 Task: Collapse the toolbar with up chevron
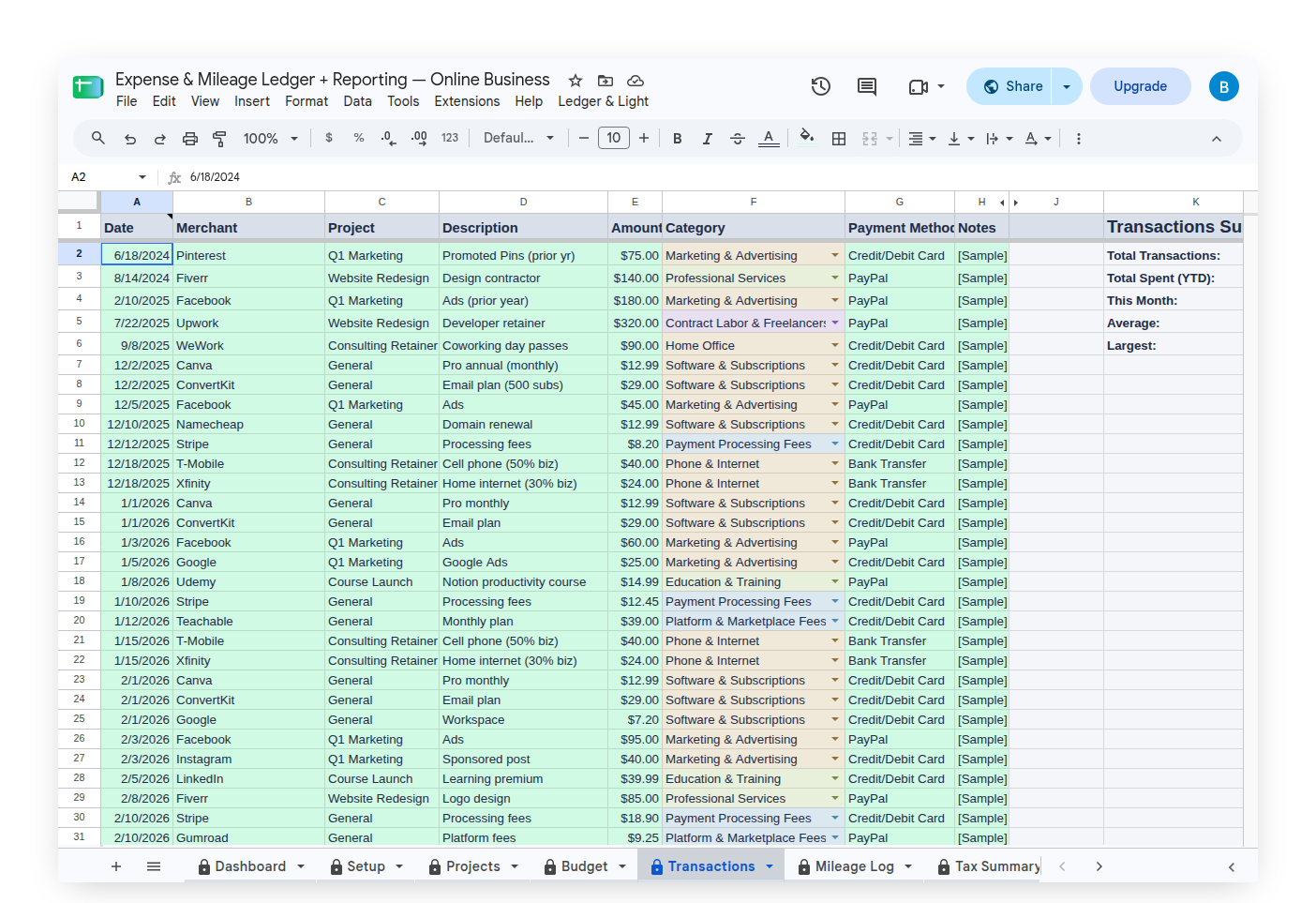point(1217,139)
